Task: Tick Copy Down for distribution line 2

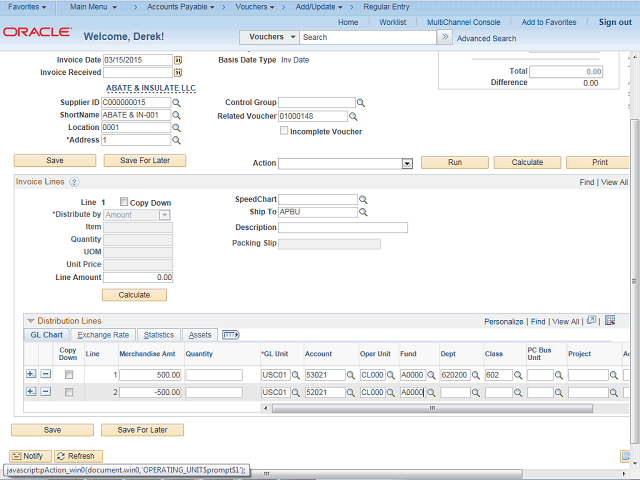Action: [x=68, y=392]
